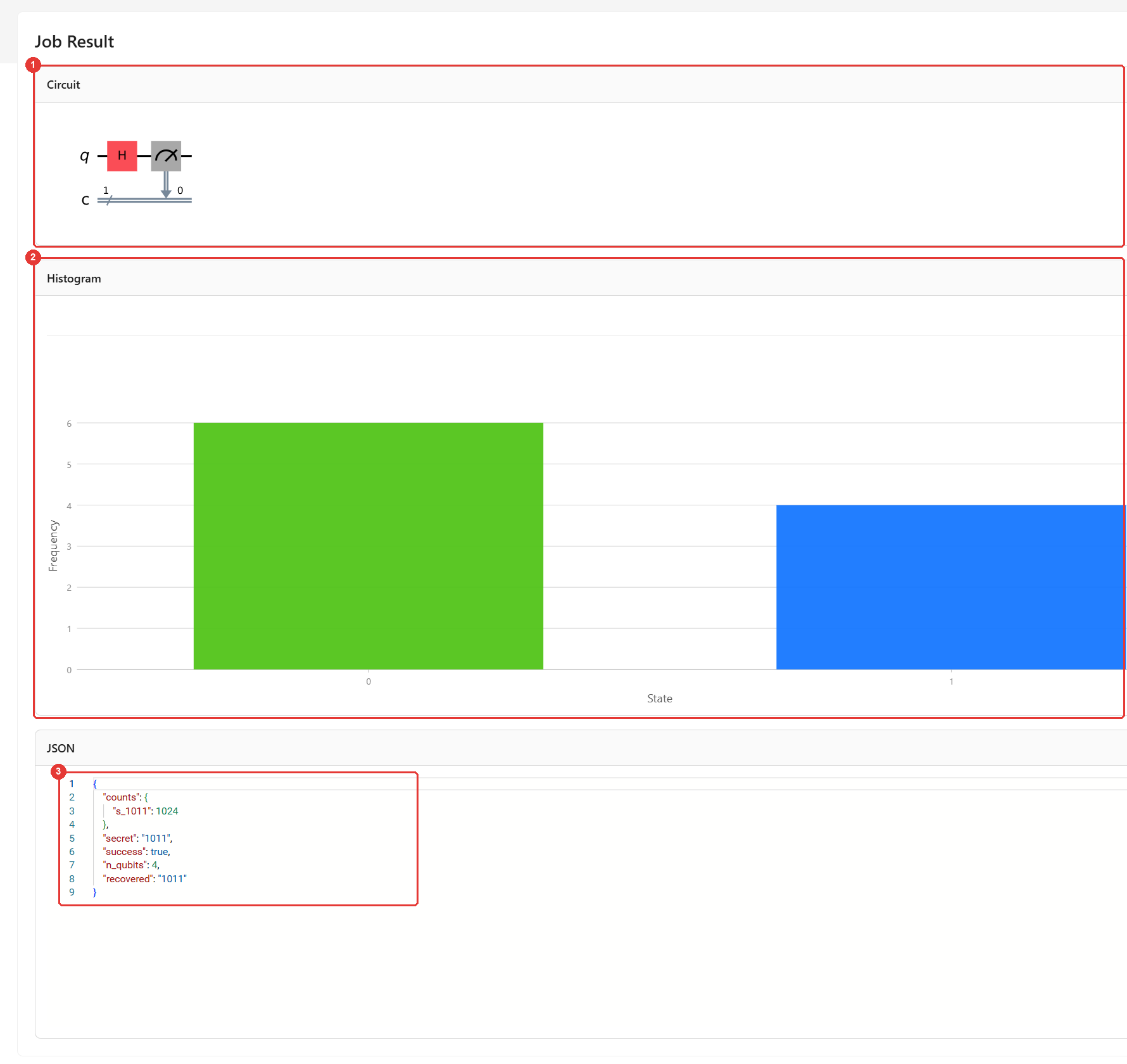This screenshot has width=1127, height=1064.
Task: Click the Hadamard H gate in circuit
Action: tap(122, 156)
